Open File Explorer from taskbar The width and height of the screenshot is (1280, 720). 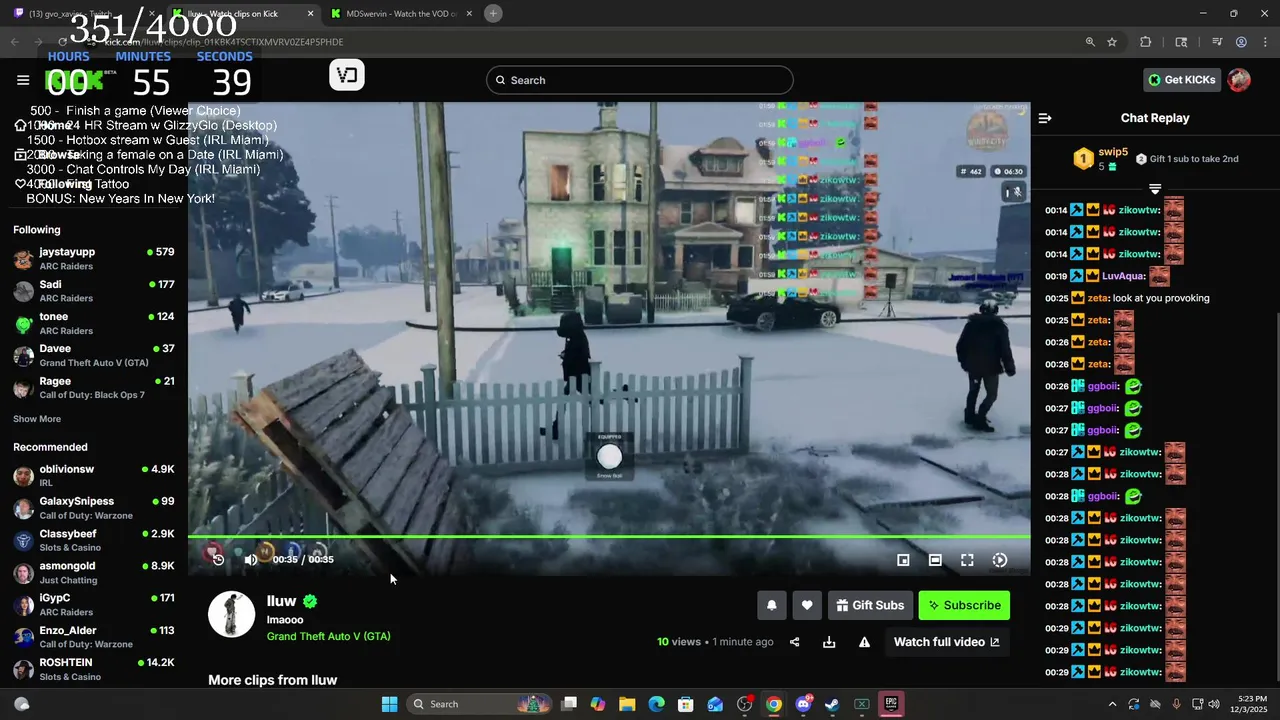click(x=627, y=704)
